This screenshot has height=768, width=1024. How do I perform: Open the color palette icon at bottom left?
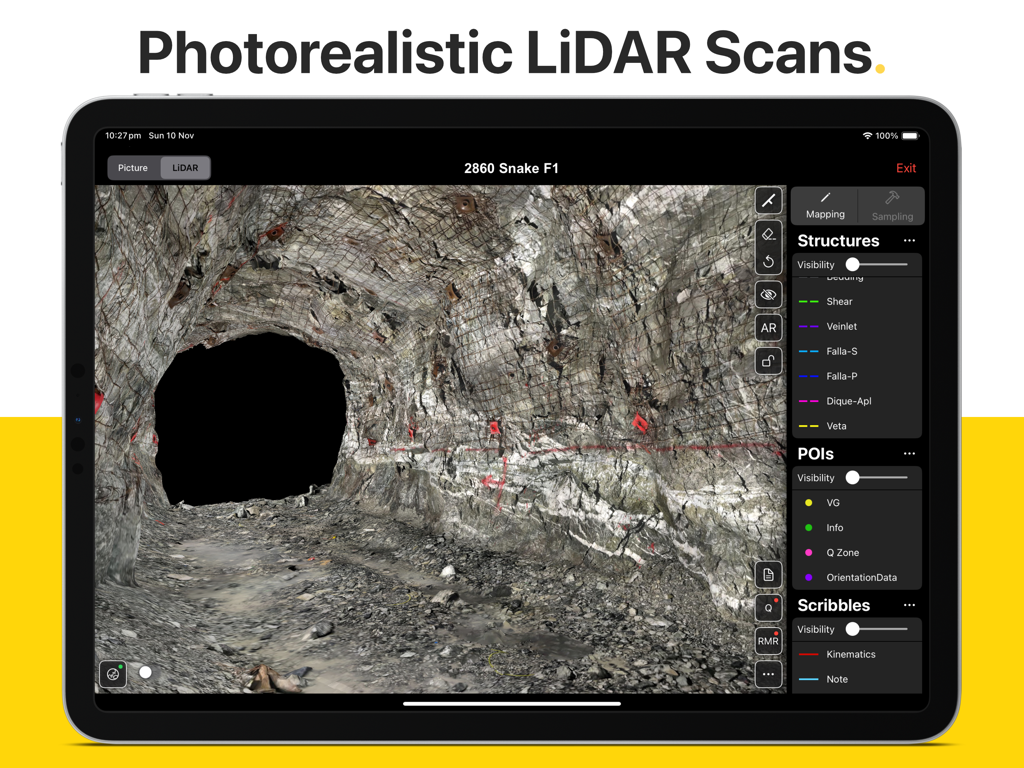tap(113, 673)
